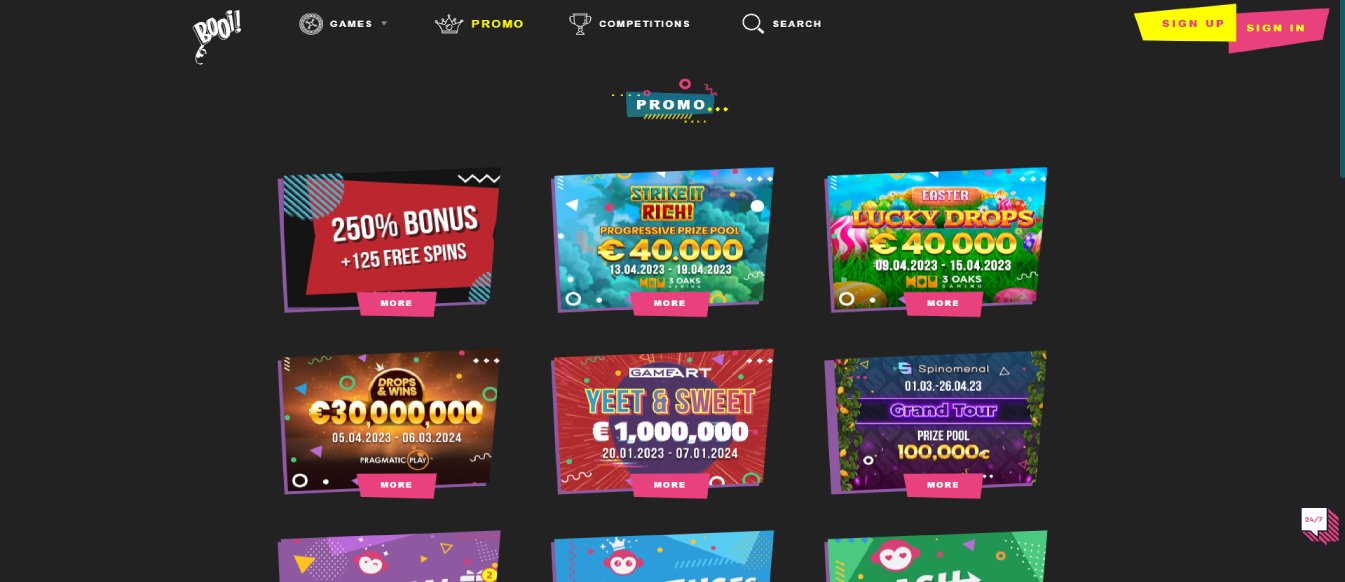The image size is (1345, 582).
Task: Click More under Drops & Wins promo
Action: (x=396, y=485)
